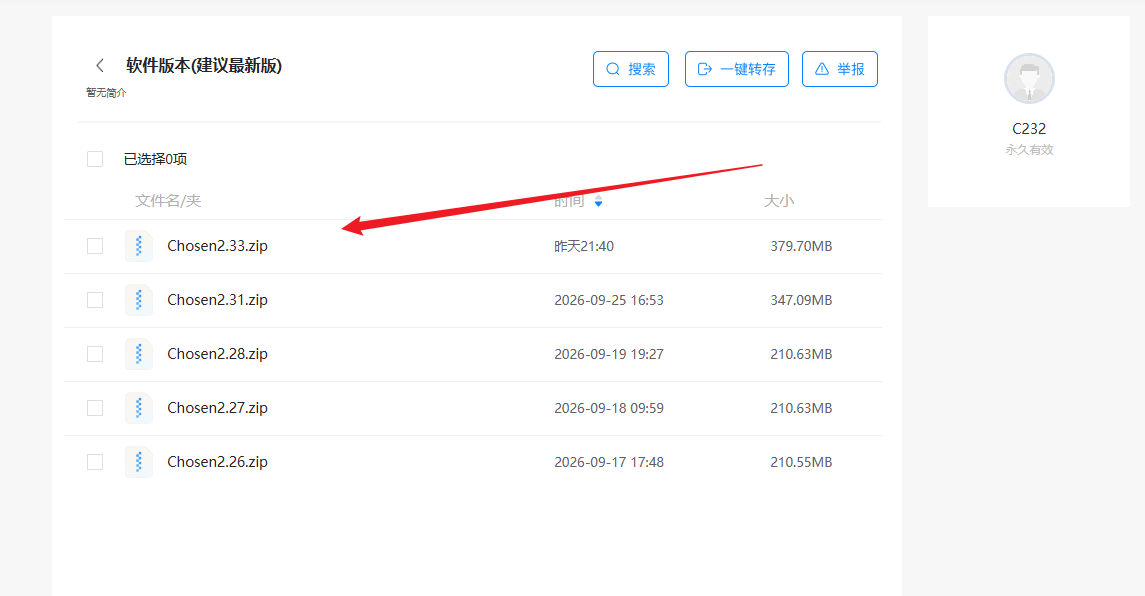Click the timestamp 2026-09-17 17:48
Image resolution: width=1145 pixels, height=596 pixels.
point(609,462)
